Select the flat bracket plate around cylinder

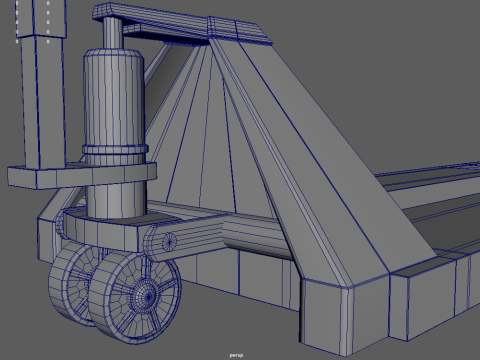(x=82, y=175)
